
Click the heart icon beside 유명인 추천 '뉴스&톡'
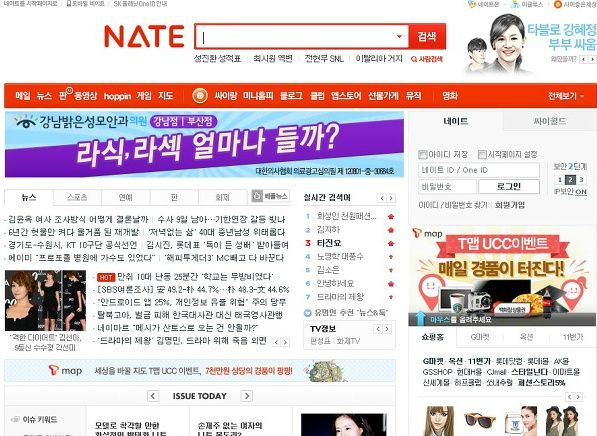click(x=308, y=313)
